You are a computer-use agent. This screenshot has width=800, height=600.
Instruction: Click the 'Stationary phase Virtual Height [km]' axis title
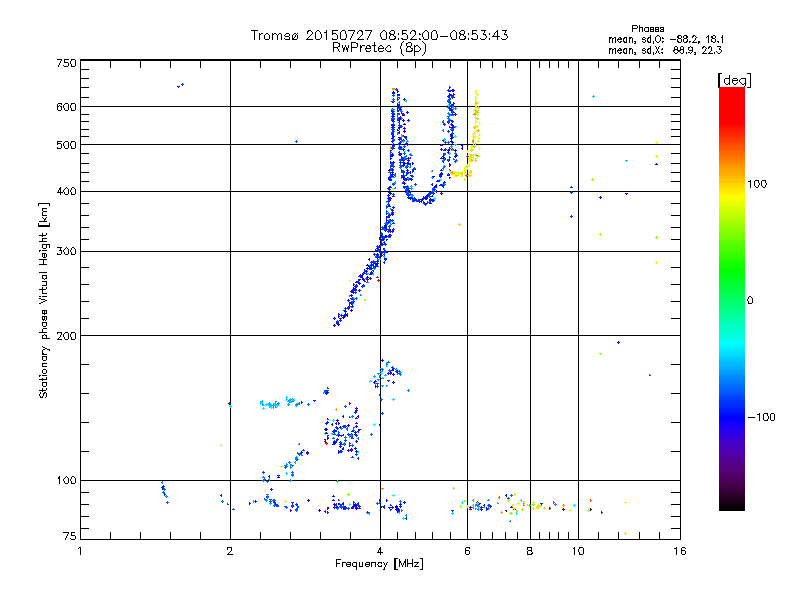(44, 300)
